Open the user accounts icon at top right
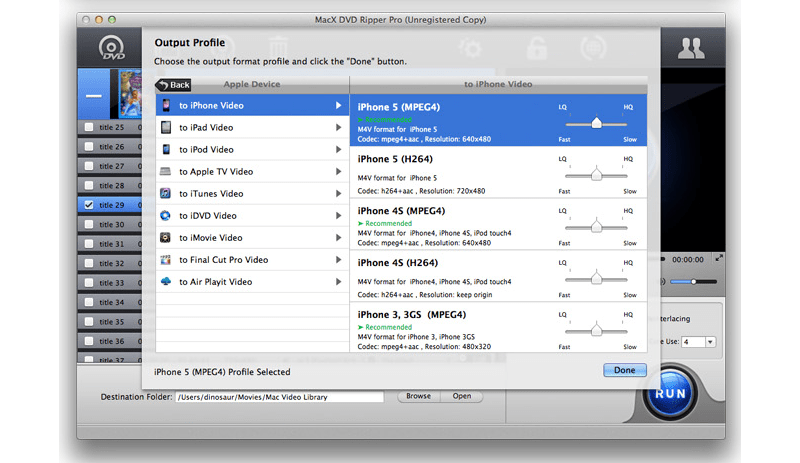 coord(691,48)
